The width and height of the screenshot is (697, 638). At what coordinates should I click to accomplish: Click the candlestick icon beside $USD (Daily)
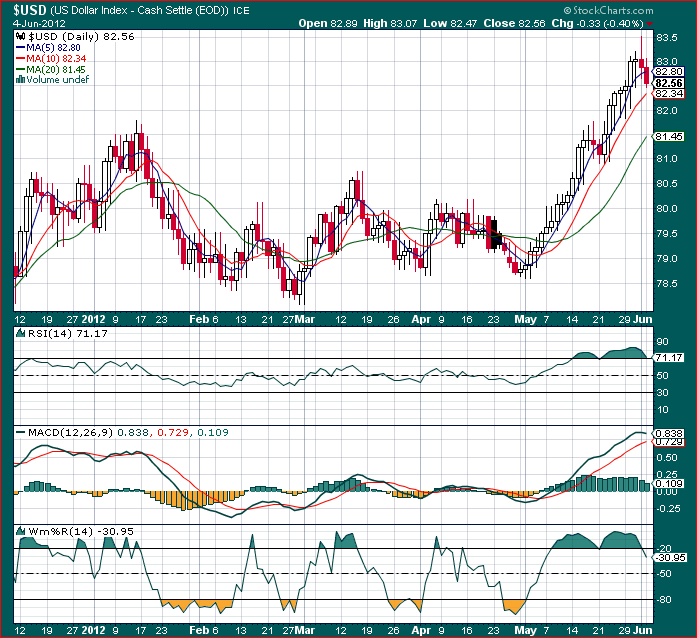[x=20, y=37]
